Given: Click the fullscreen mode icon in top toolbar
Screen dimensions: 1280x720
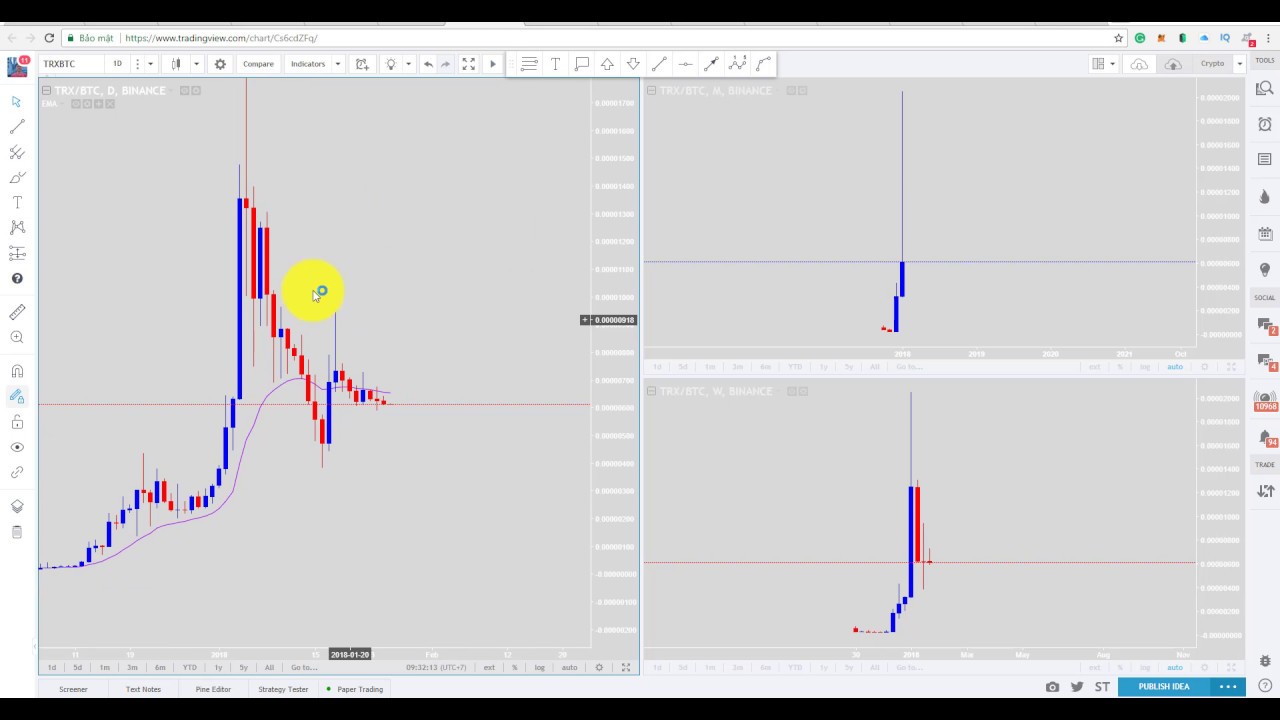Looking at the screenshot, I should tap(468, 64).
